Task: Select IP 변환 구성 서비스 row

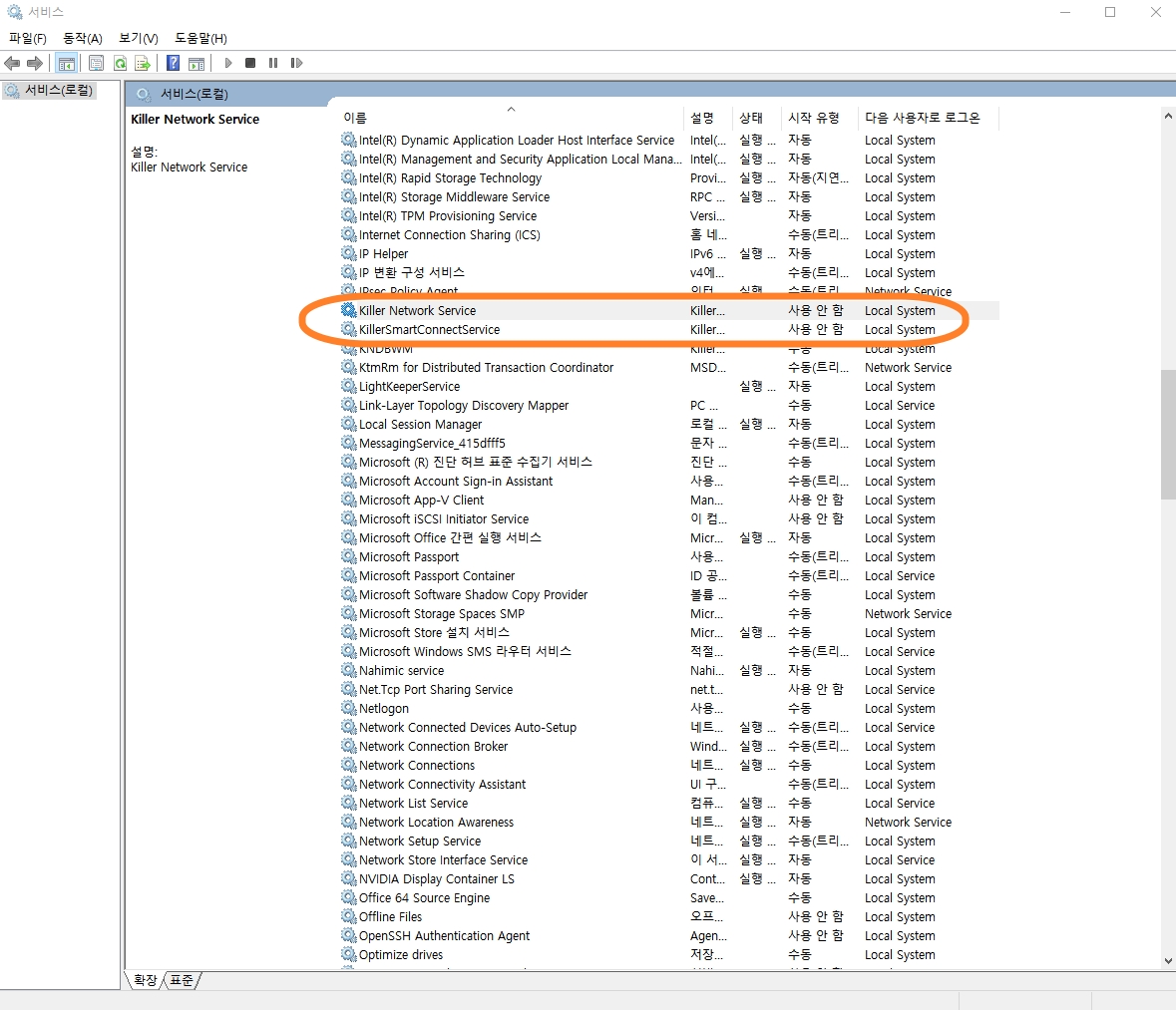Action: click(x=669, y=272)
